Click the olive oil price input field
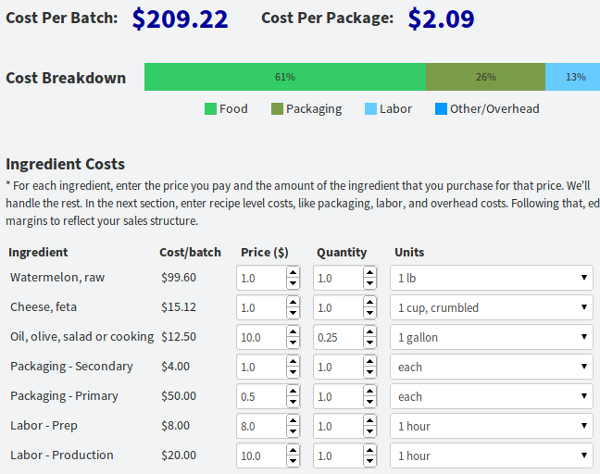This screenshot has width=600, height=474. click(x=260, y=337)
